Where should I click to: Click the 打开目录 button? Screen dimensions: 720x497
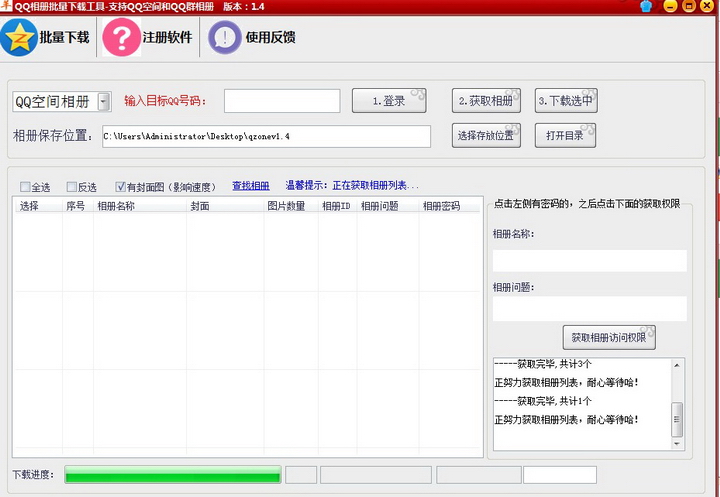[565, 136]
